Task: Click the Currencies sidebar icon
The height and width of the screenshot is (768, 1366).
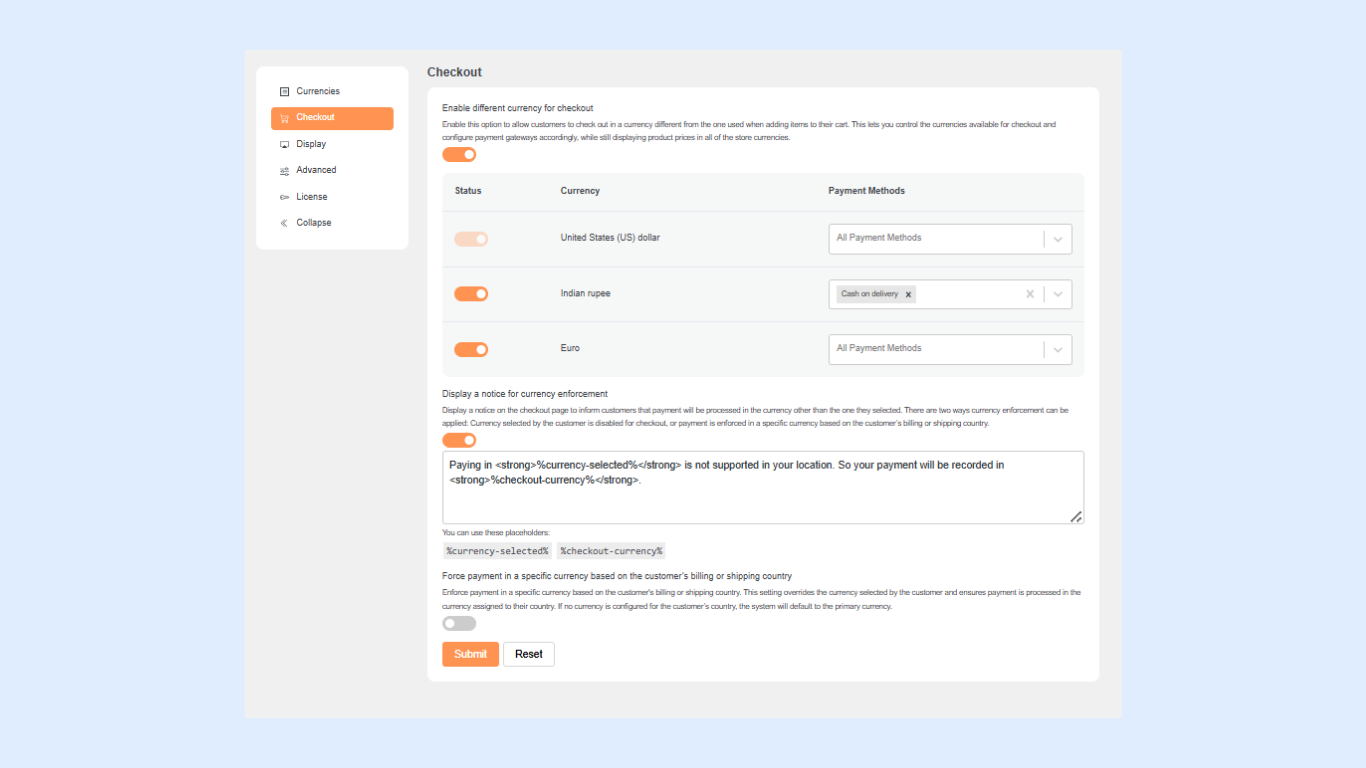Action: [285, 92]
